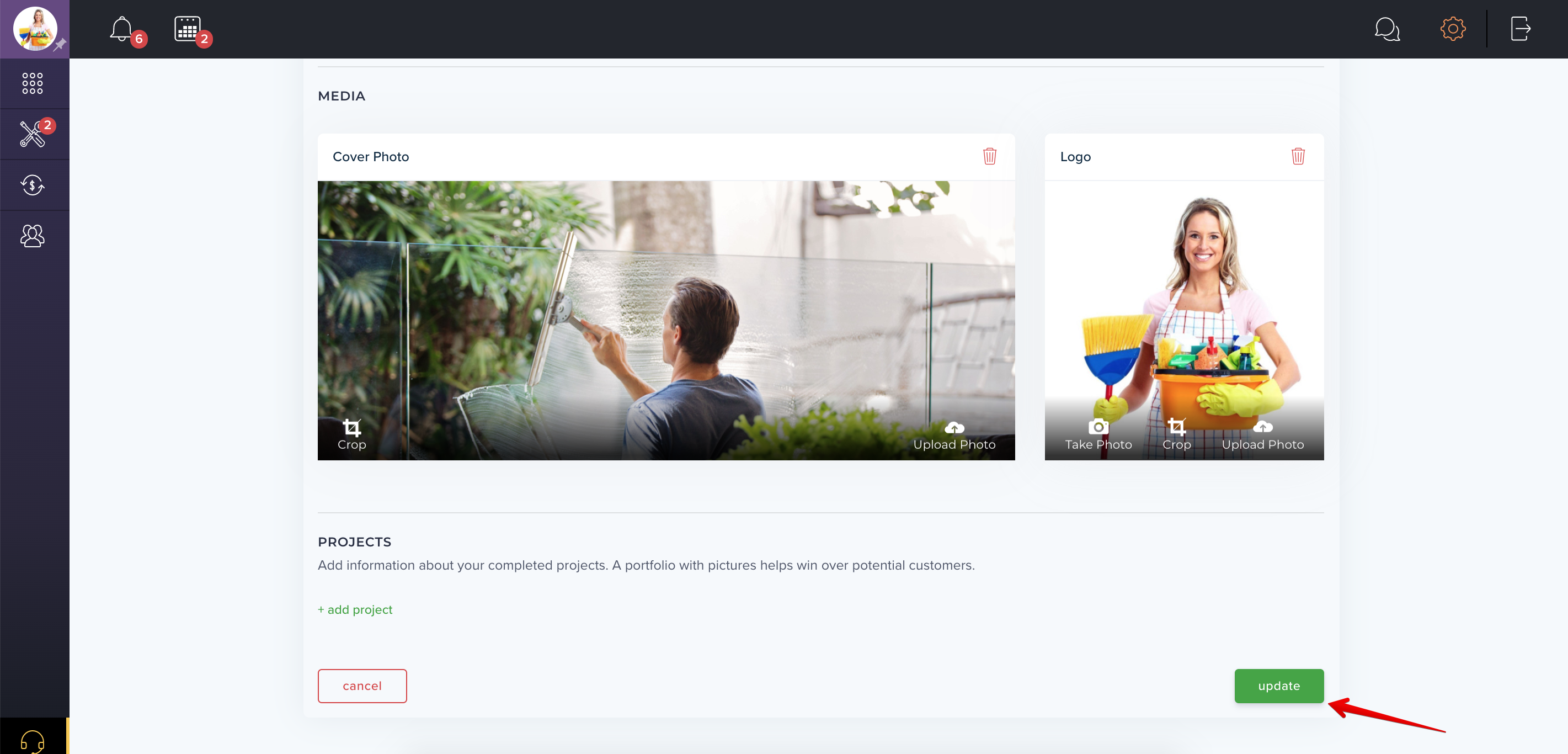The width and height of the screenshot is (1568, 754).
Task: Open the notifications bell
Action: point(122,29)
